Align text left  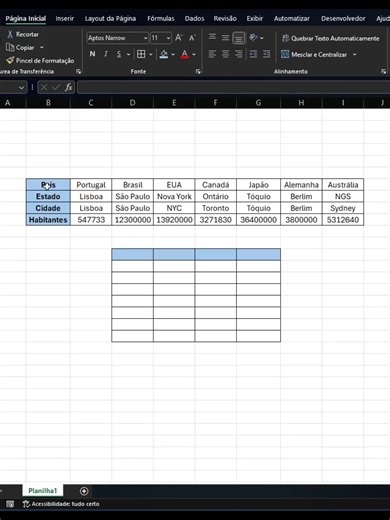coord(212,54)
